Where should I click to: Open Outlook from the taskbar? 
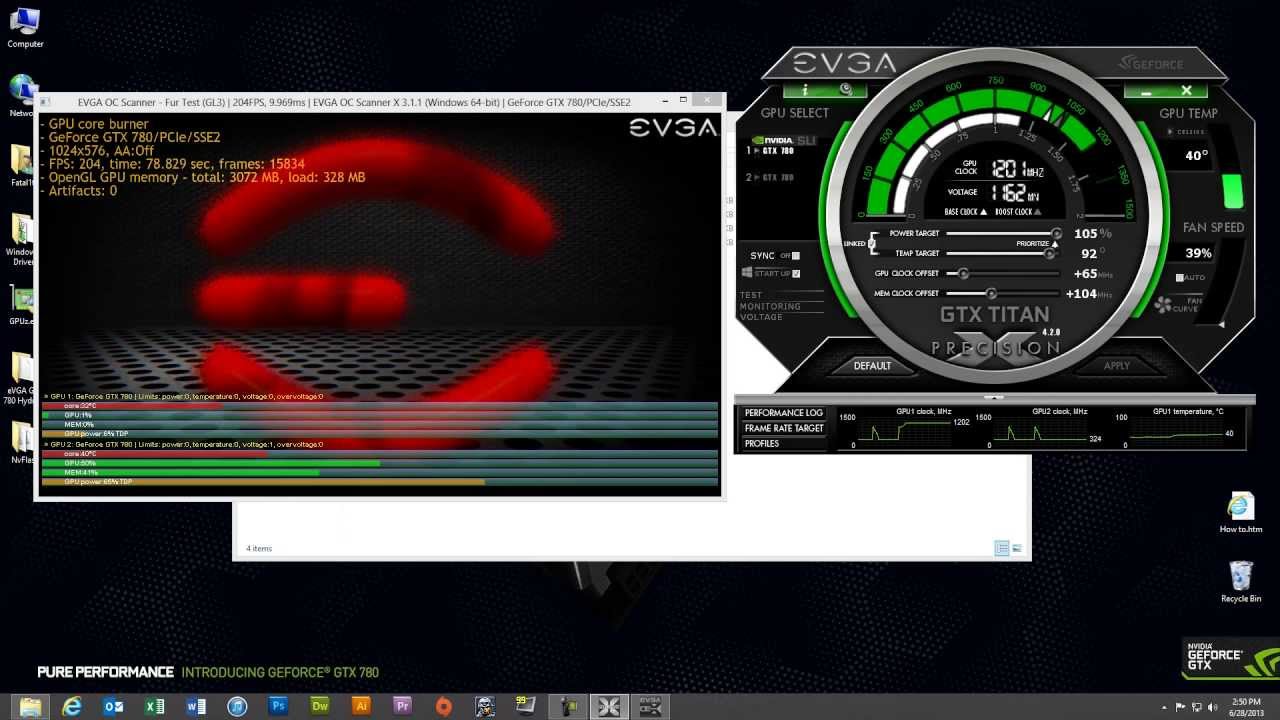click(x=113, y=706)
